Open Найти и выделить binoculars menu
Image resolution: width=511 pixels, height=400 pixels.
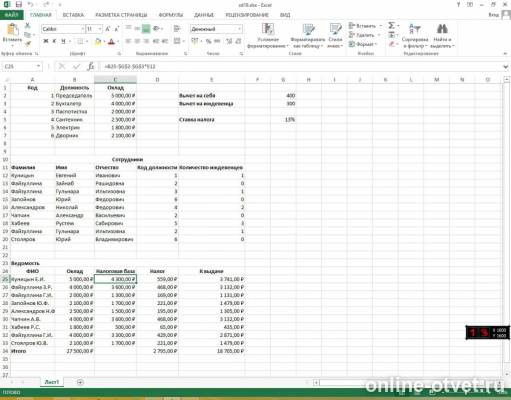click(x=442, y=35)
